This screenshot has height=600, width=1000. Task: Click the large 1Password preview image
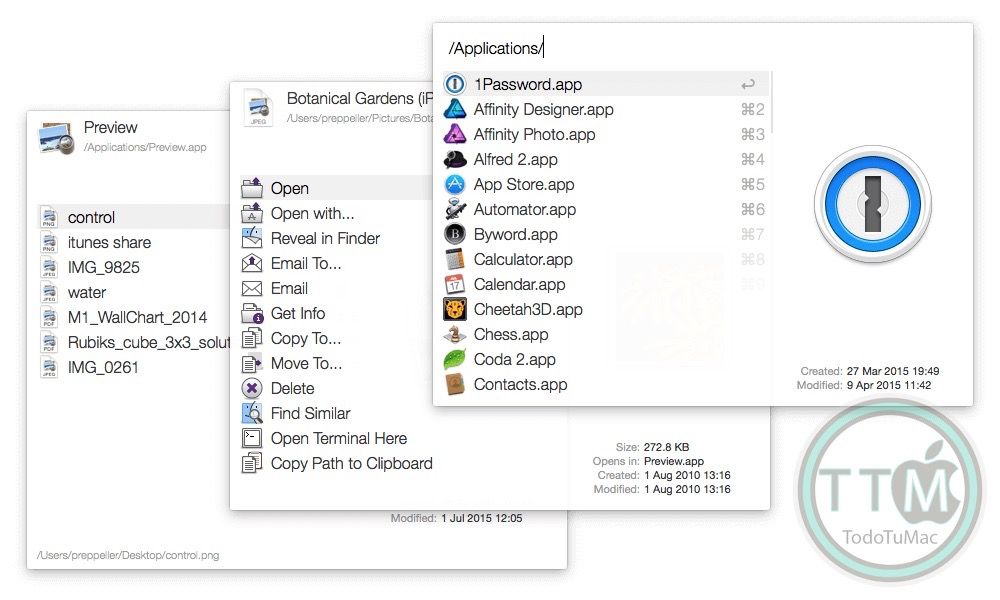(872, 204)
